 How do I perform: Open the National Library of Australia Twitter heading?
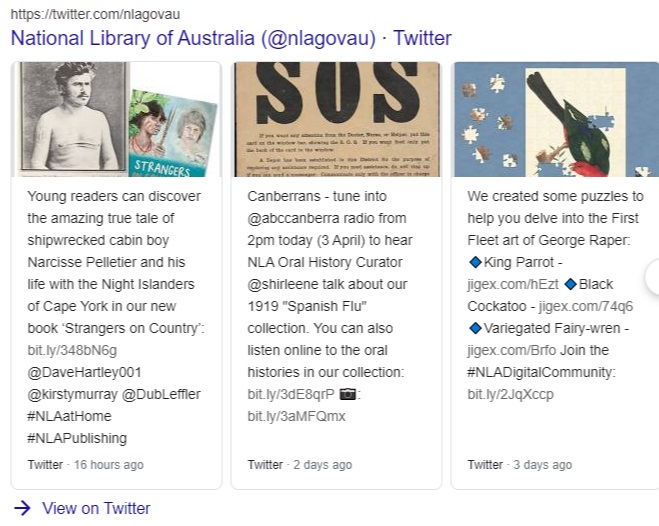230,39
